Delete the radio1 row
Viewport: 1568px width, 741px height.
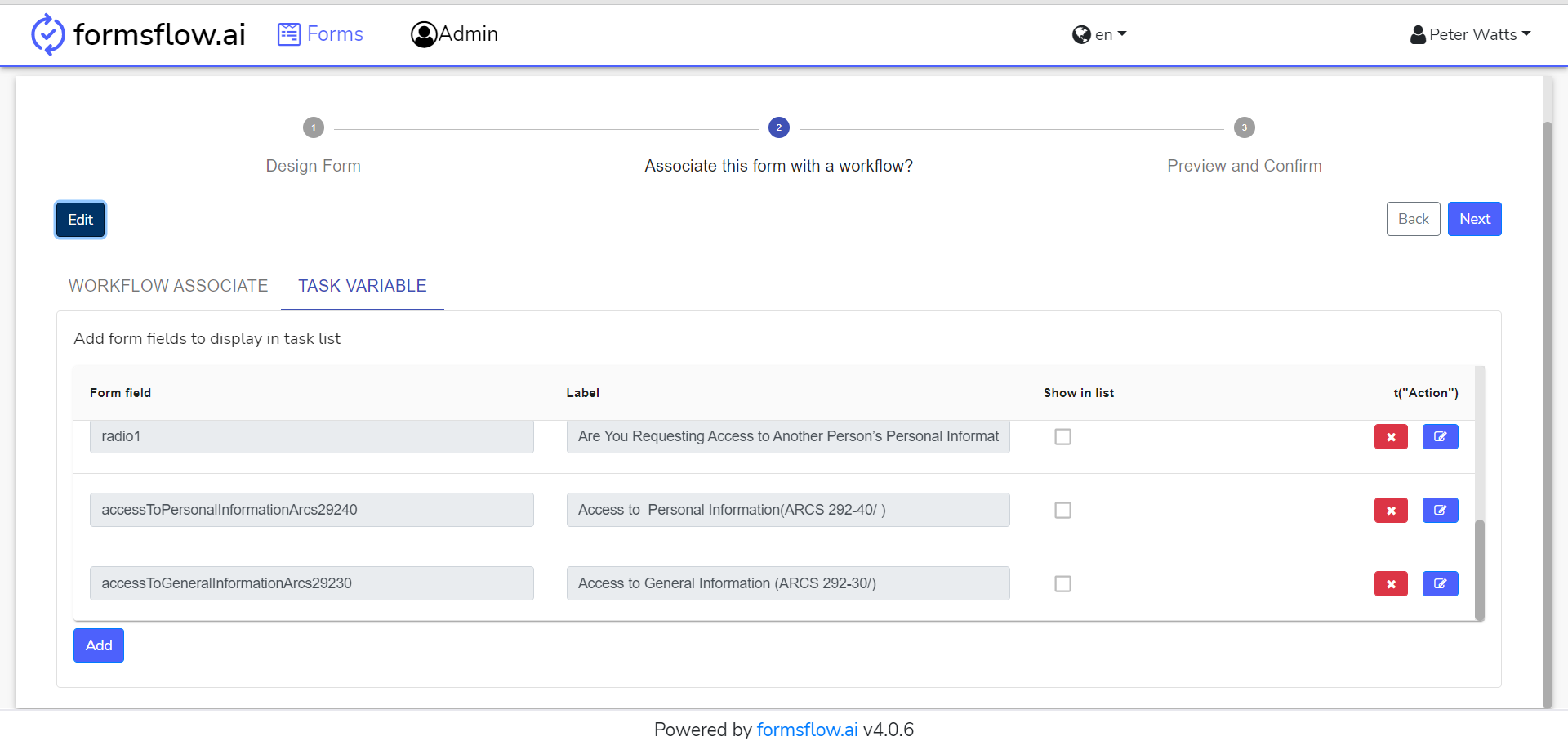click(1391, 437)
